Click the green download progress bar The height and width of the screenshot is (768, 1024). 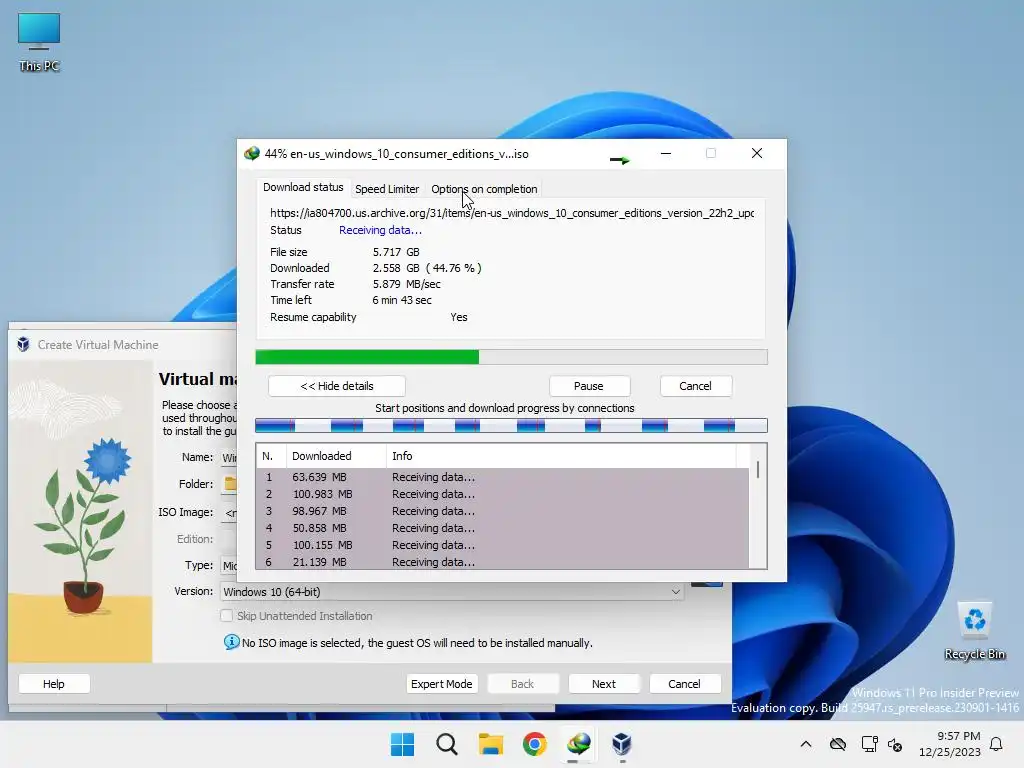click(511, 357)
